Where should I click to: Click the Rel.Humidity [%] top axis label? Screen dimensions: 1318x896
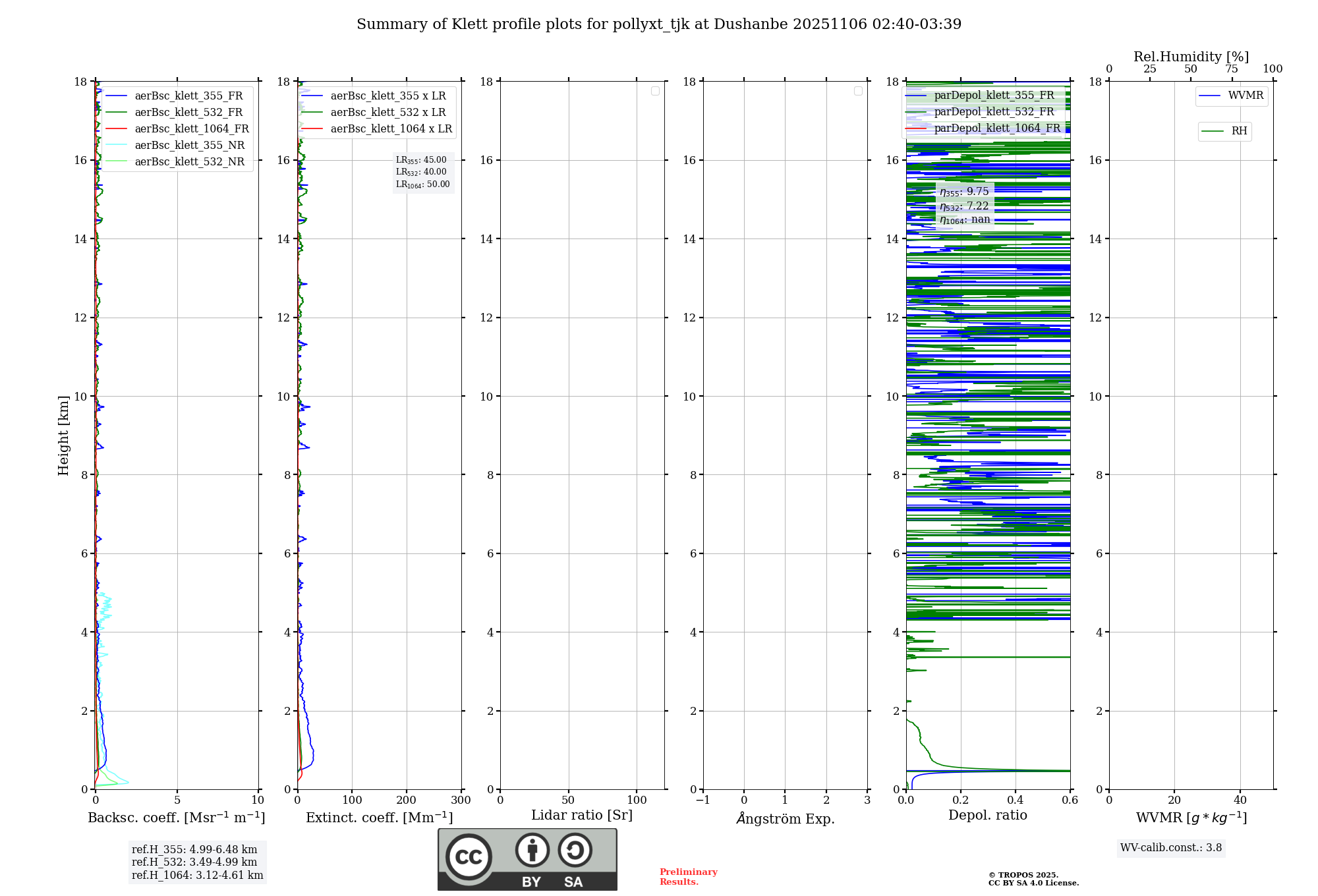(x=1191, y=57)
